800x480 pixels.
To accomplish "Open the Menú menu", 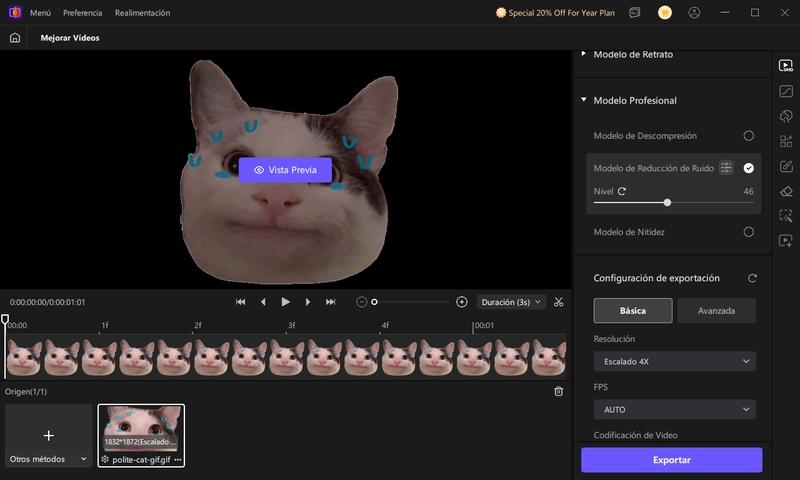I will (x=40, y=13).
